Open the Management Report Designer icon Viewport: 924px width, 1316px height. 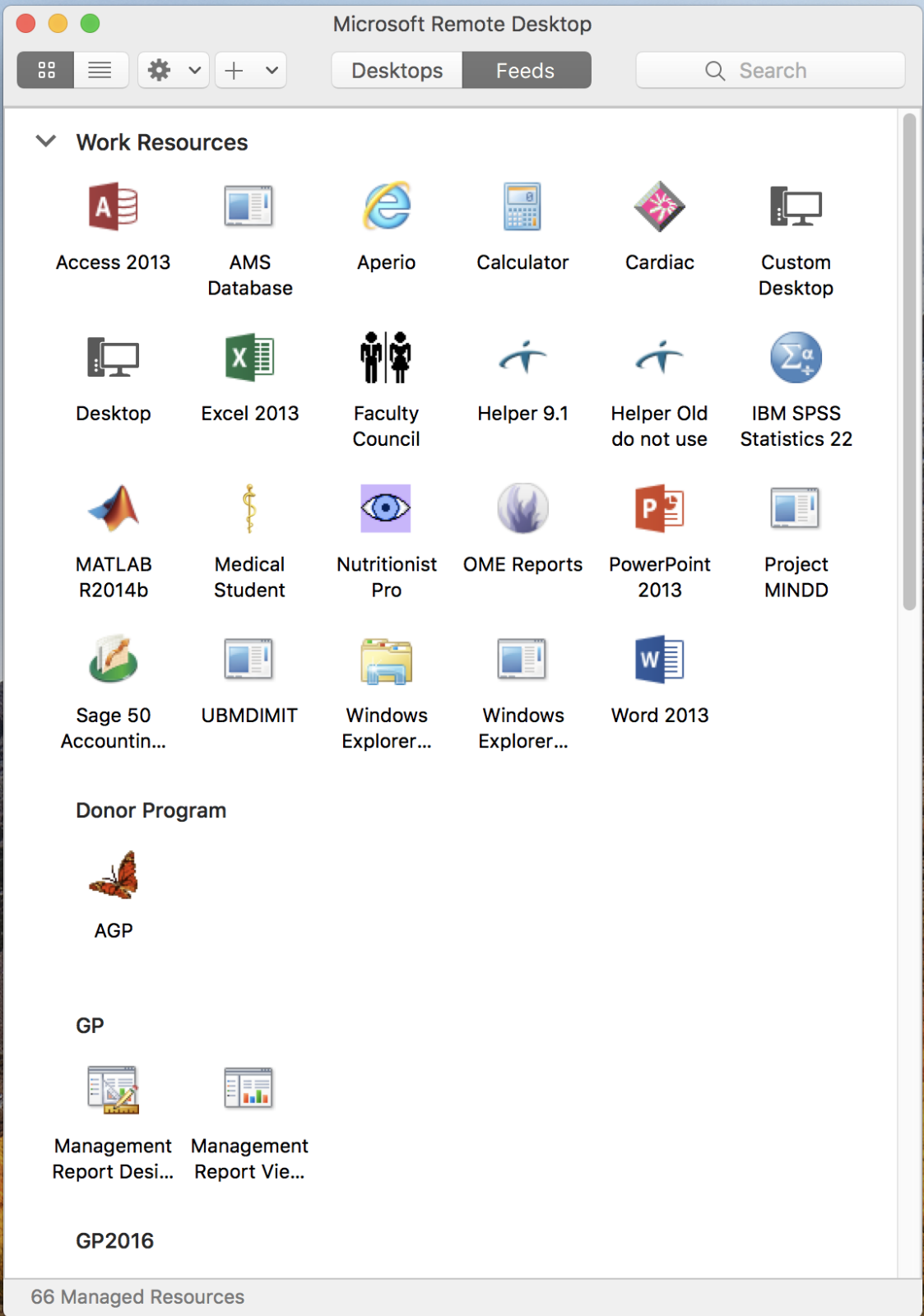tap(114, 1090)
